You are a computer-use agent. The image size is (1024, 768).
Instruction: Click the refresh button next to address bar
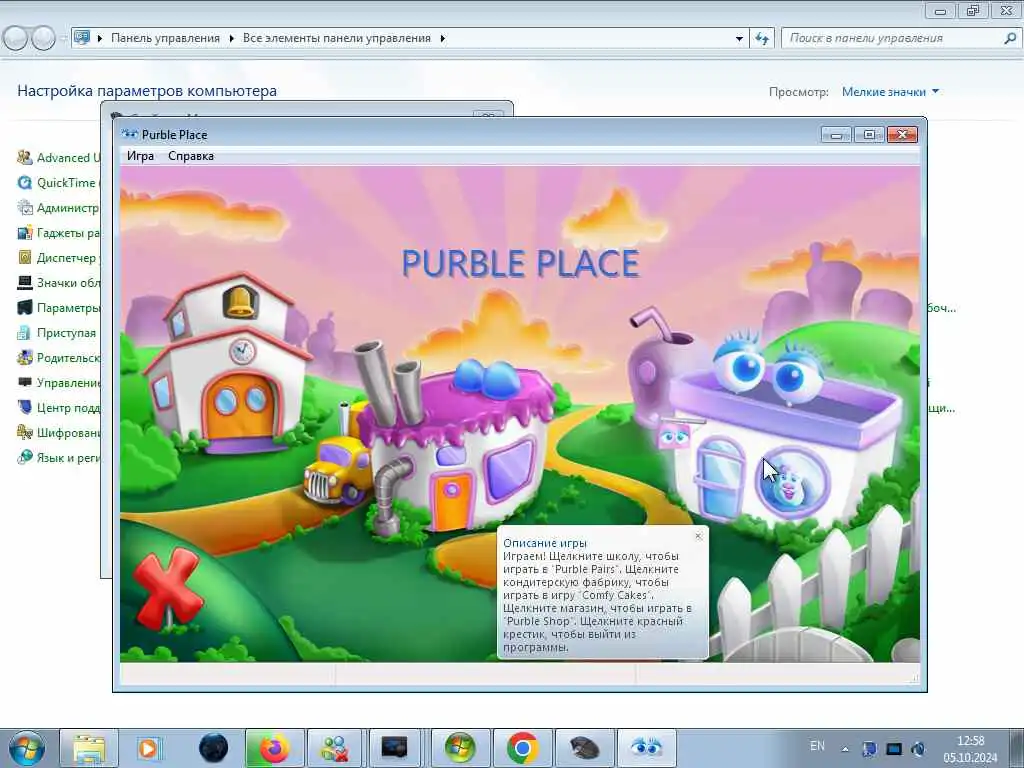coord(762,38)
